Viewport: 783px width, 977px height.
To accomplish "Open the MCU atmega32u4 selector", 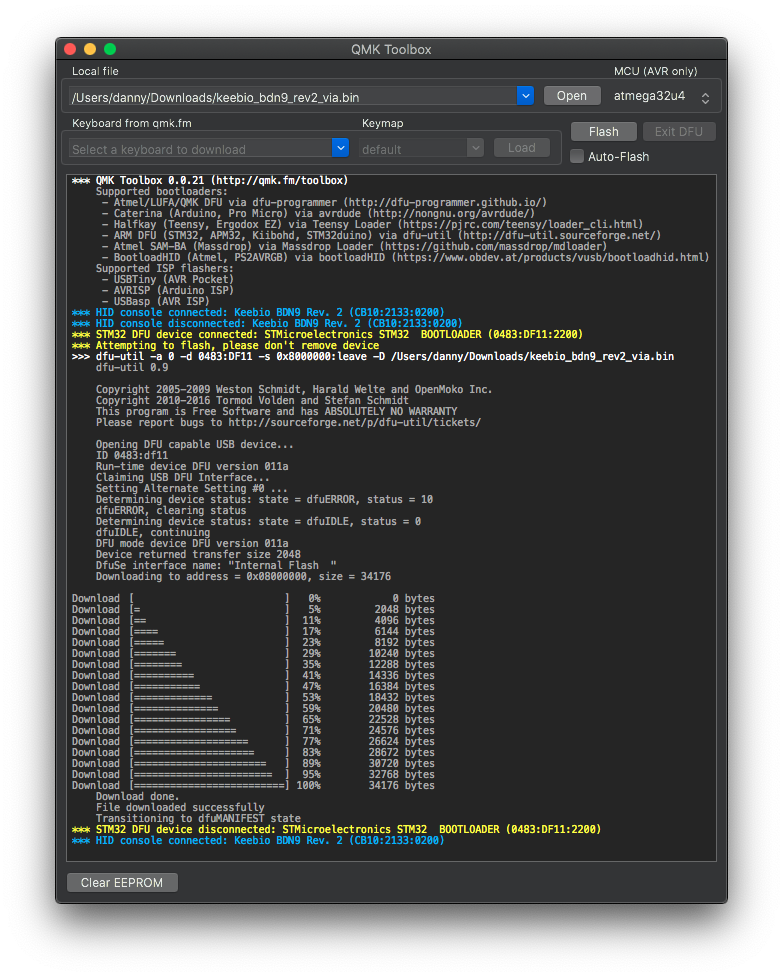I will pyautogui.click(x=662, y=97).
